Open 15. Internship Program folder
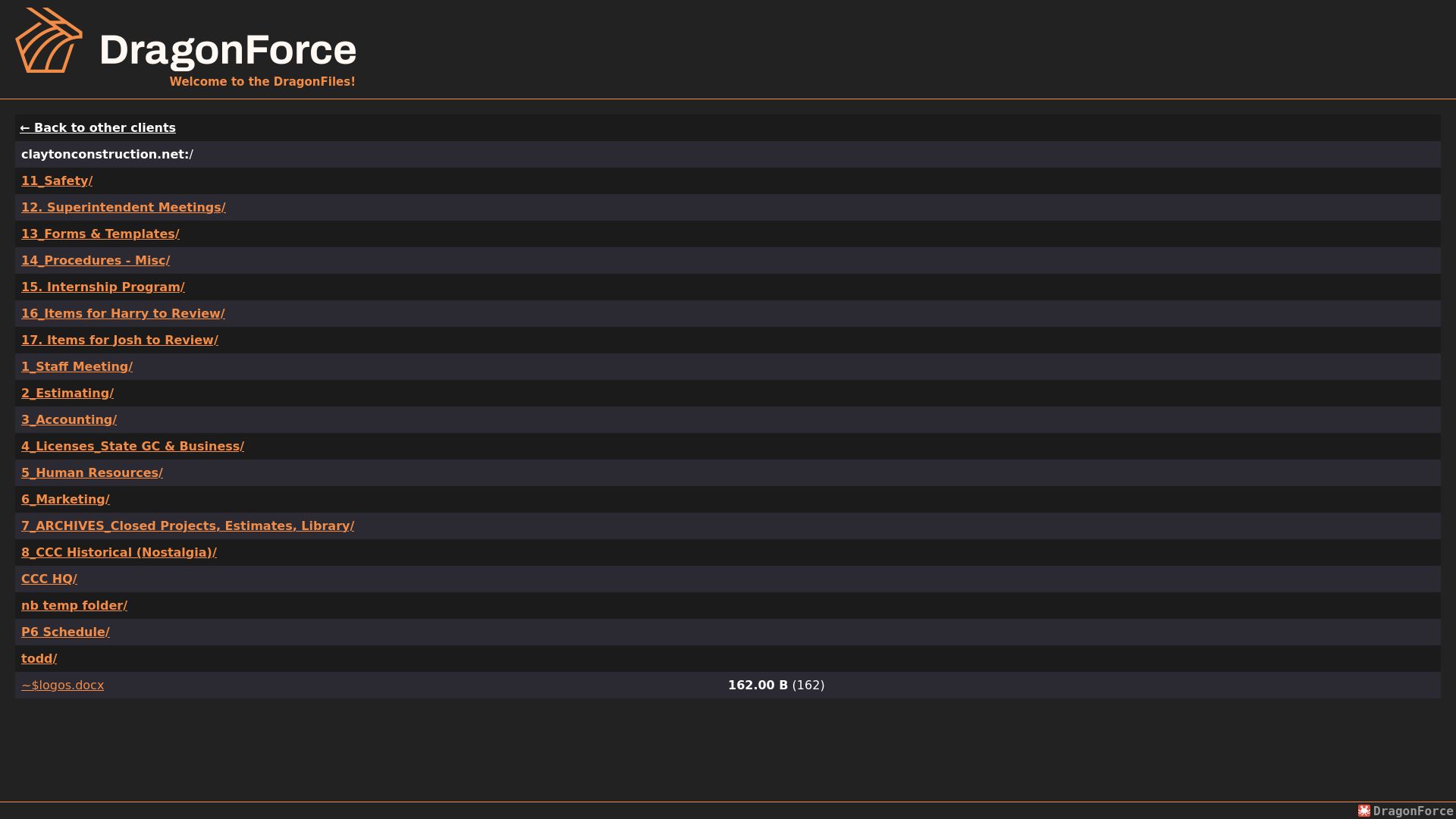 click(x=103, y=287)
